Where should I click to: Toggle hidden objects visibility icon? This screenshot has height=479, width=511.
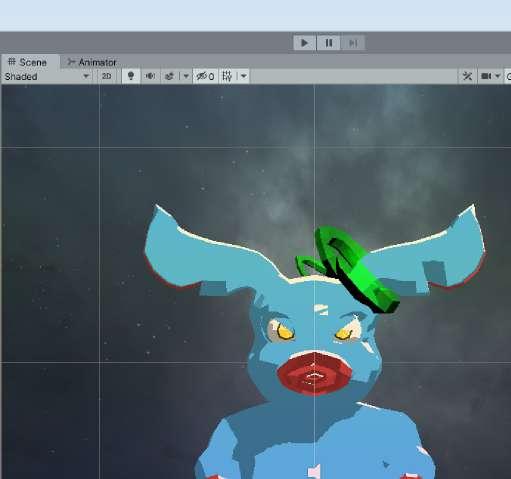coord(205,76)
